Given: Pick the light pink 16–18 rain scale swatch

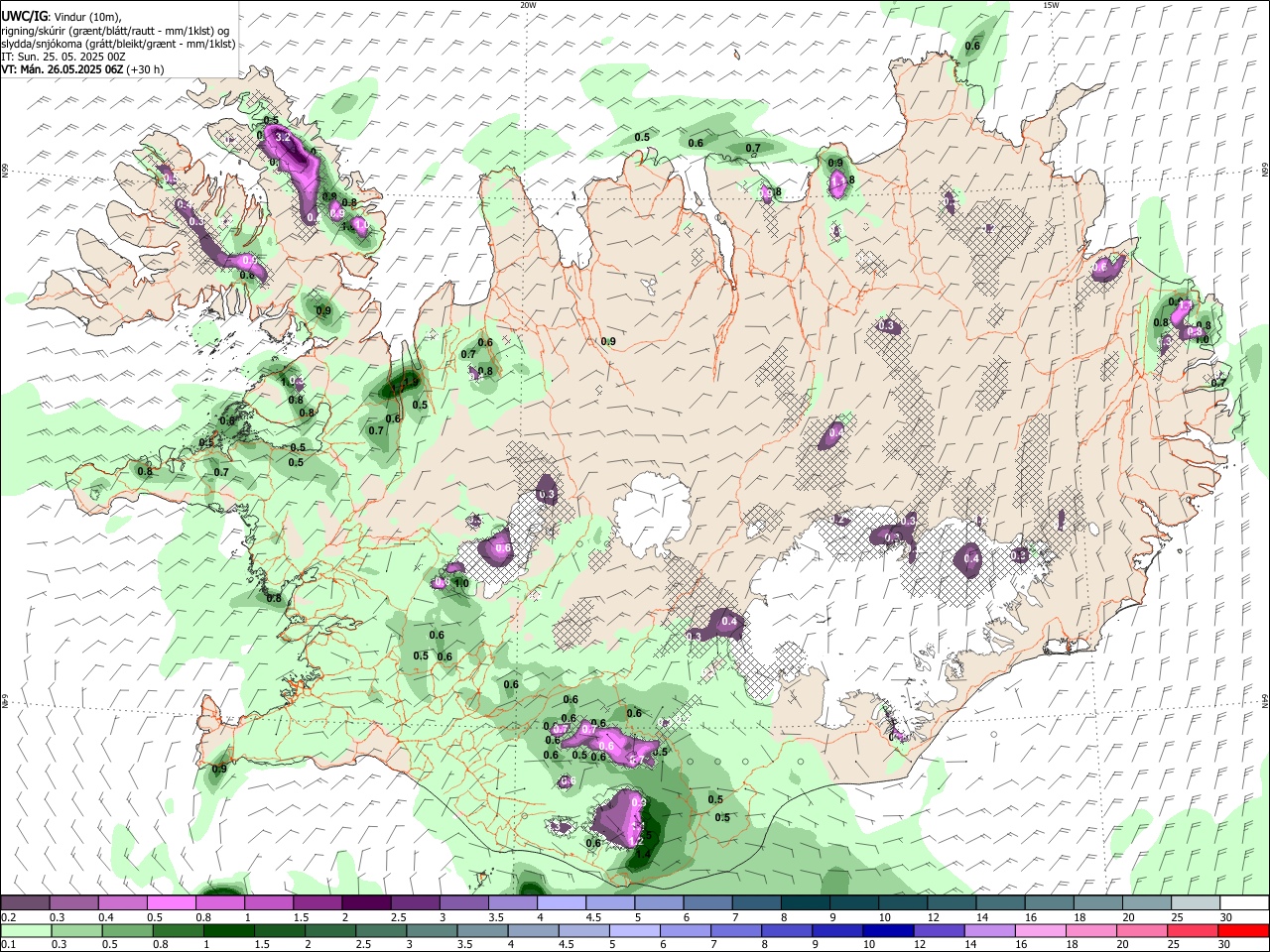Looking at the screenshot, I should [x=1040, y=931].
